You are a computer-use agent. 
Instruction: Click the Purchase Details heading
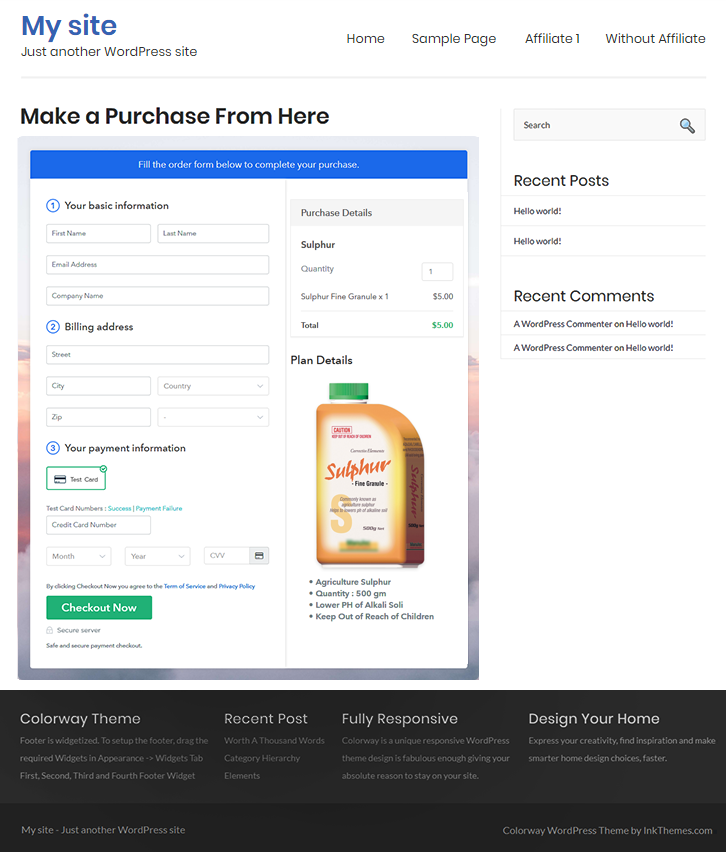[x=336, y=213]
